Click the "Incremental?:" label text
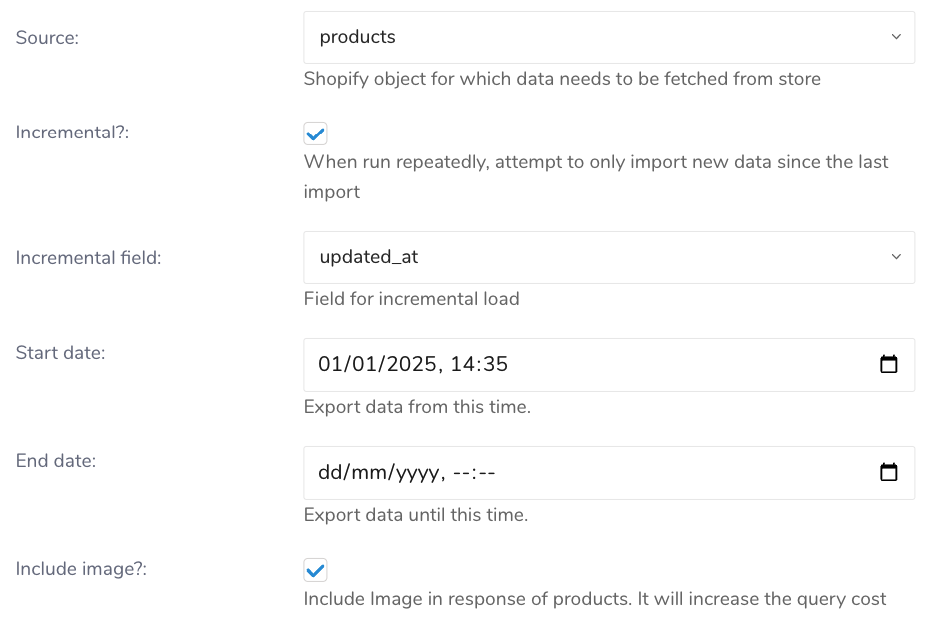 (72, 133)
